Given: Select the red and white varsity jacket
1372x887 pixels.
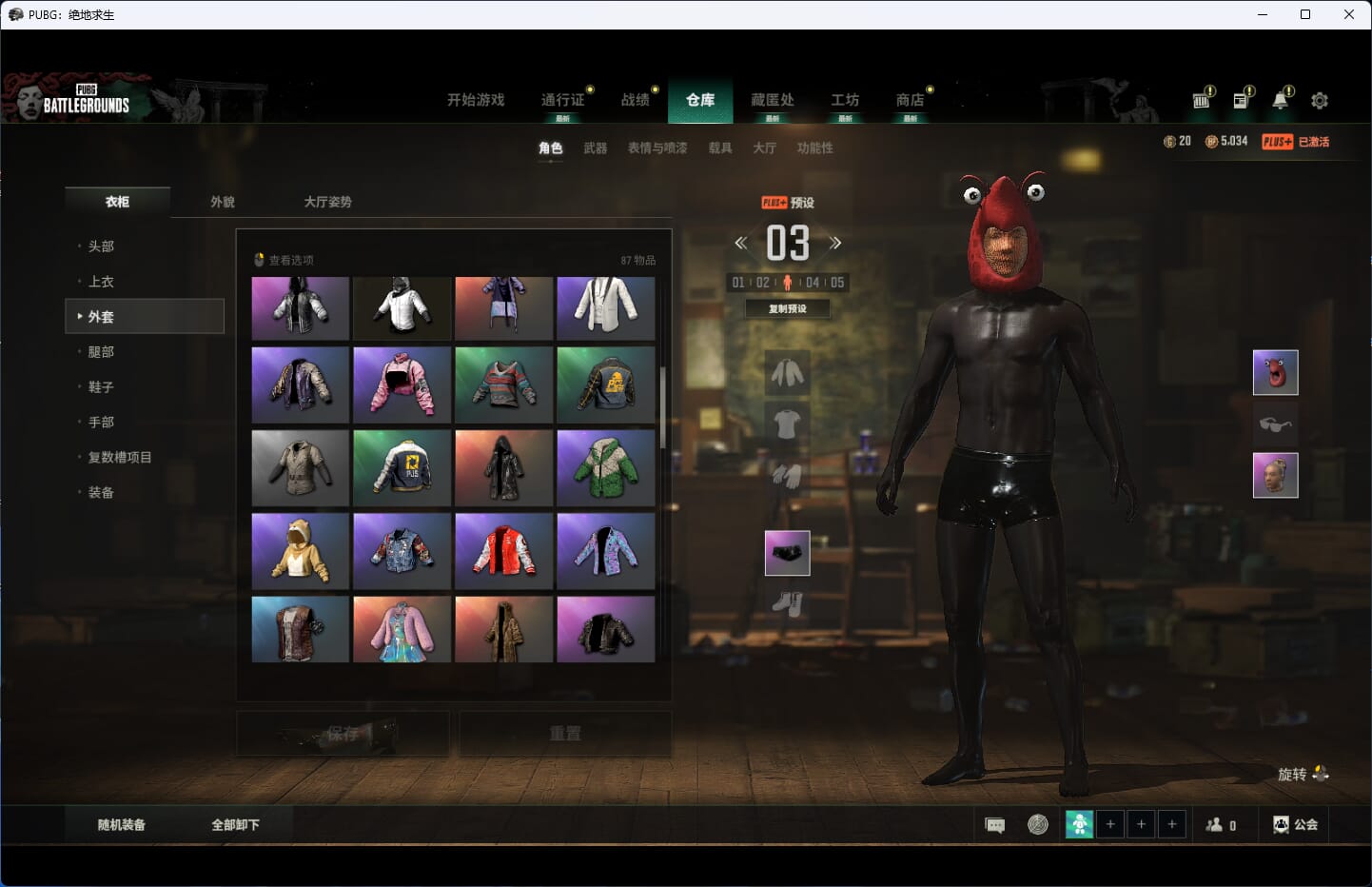Looking at the screenshot, I should click(503, 551).
